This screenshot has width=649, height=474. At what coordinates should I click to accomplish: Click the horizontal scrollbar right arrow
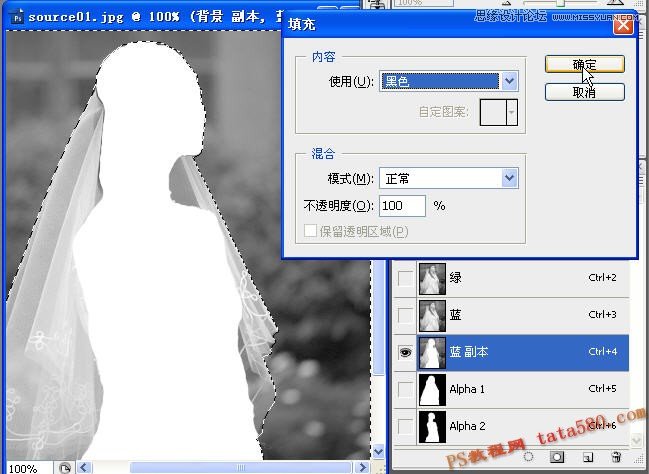point(363,468)
